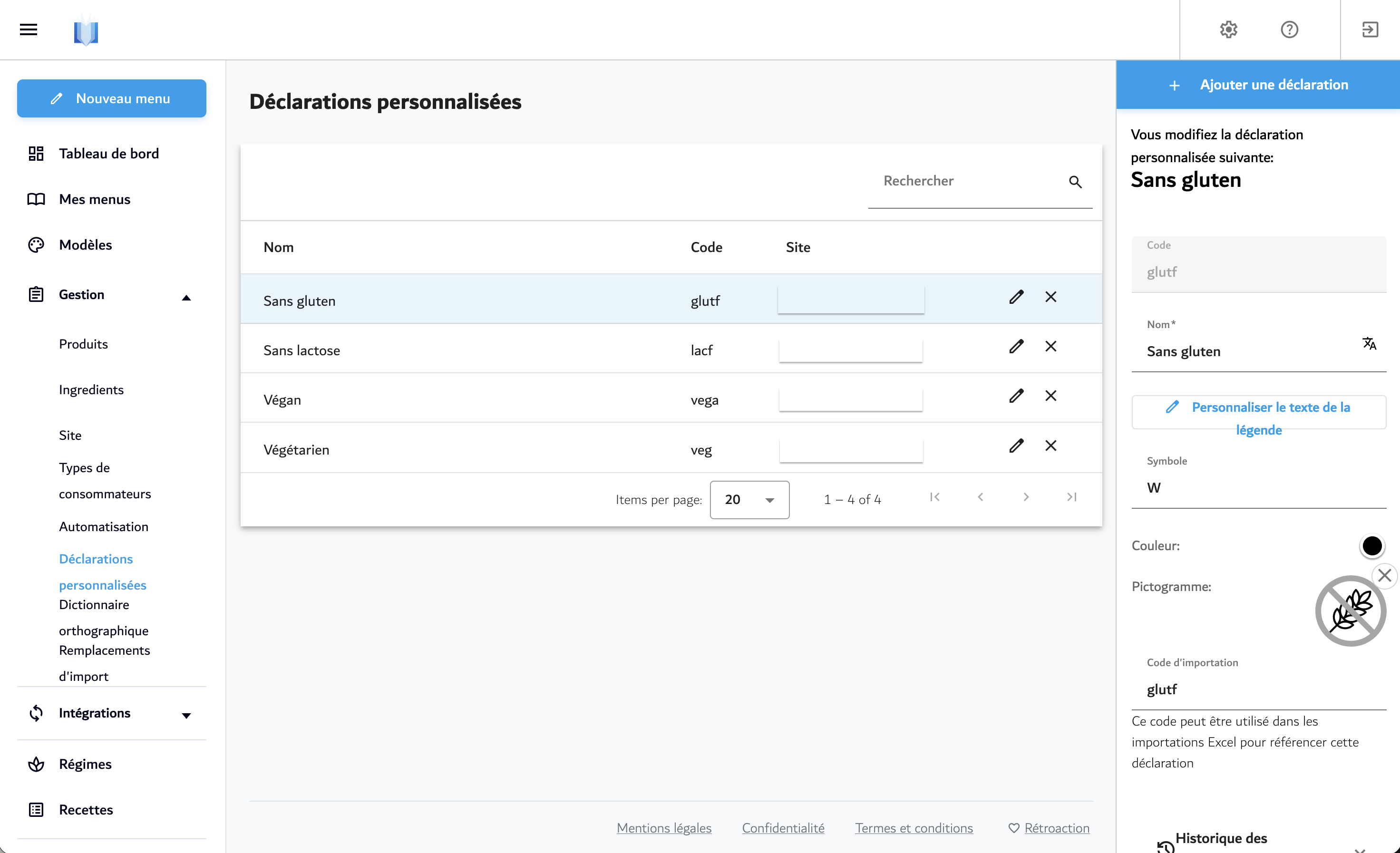Open settings via the gear icon
Viewport: 1400px width, 853px height.
pos(1228,29)
